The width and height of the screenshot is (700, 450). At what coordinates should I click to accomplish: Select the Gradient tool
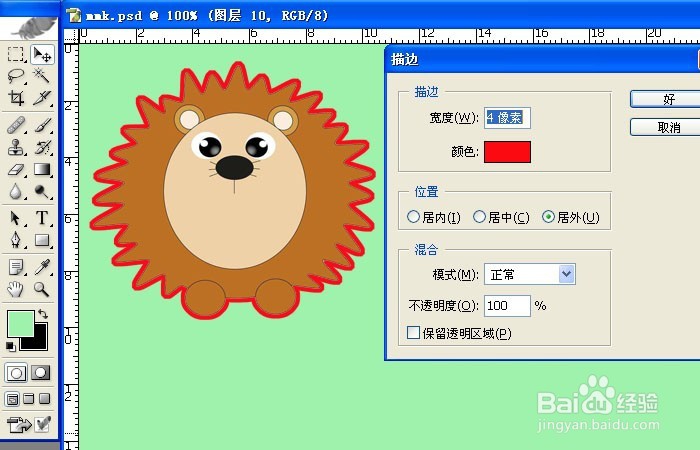tap(42, 170)
